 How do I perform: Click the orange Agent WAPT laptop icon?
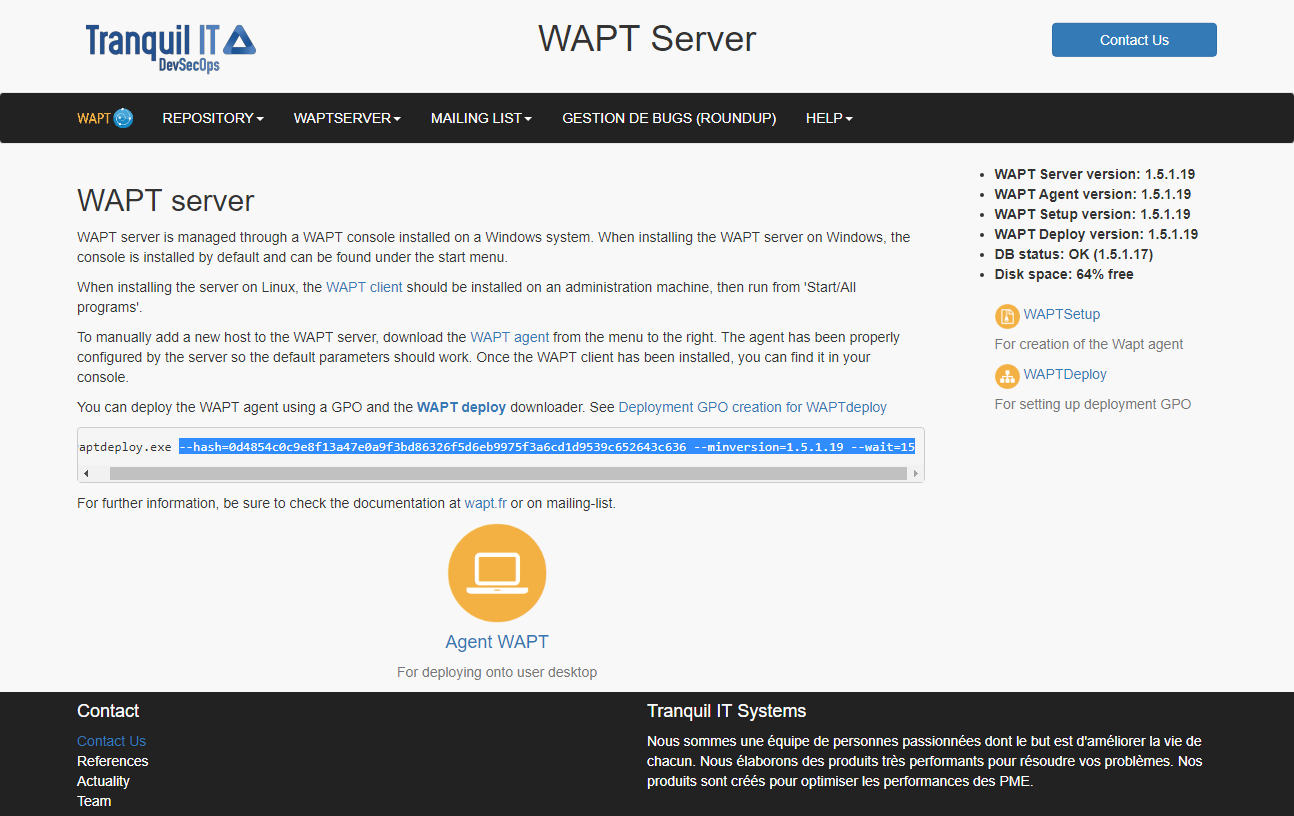[x=497, y=573]
